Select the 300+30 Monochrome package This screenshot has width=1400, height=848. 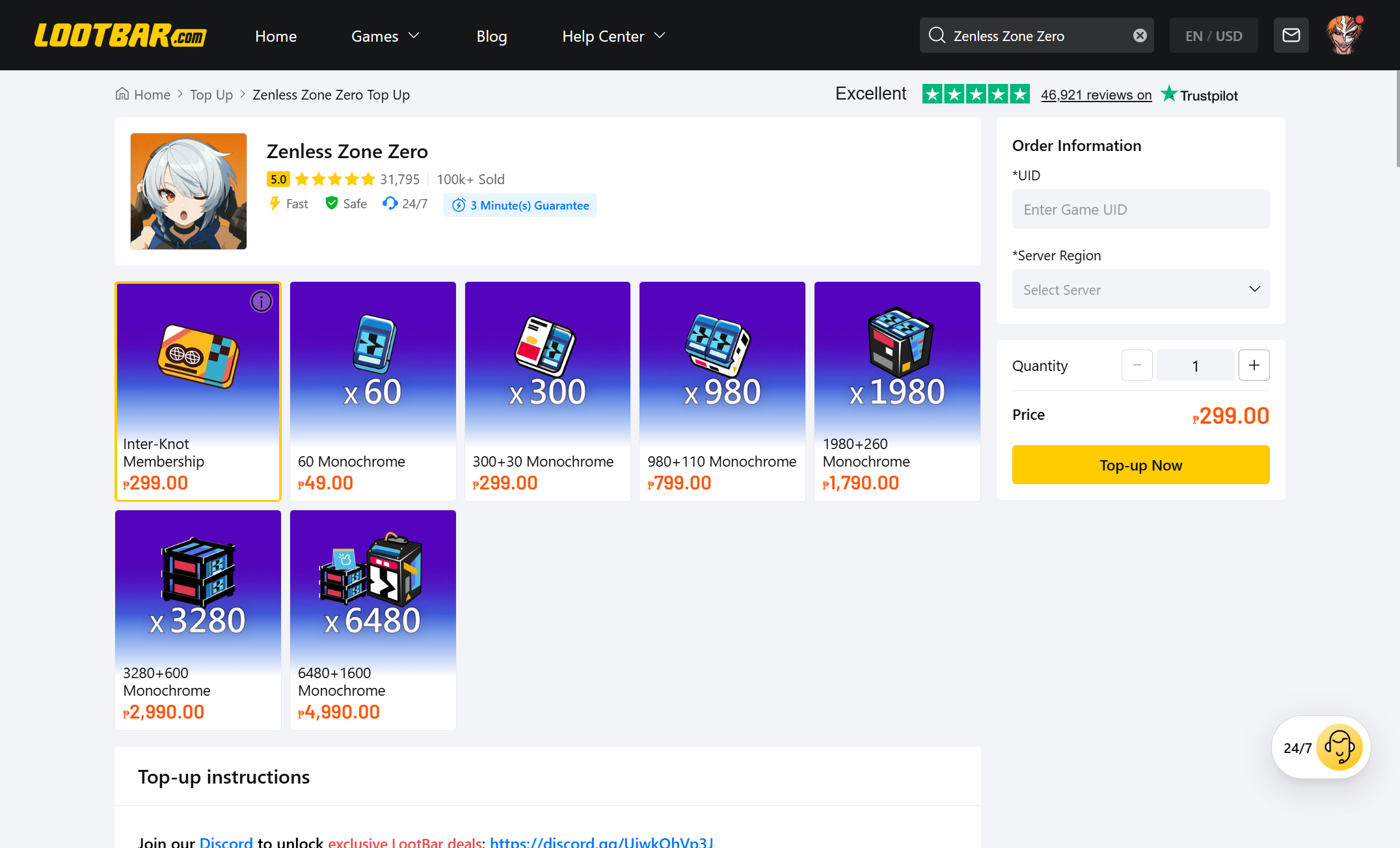coord(548,391)
